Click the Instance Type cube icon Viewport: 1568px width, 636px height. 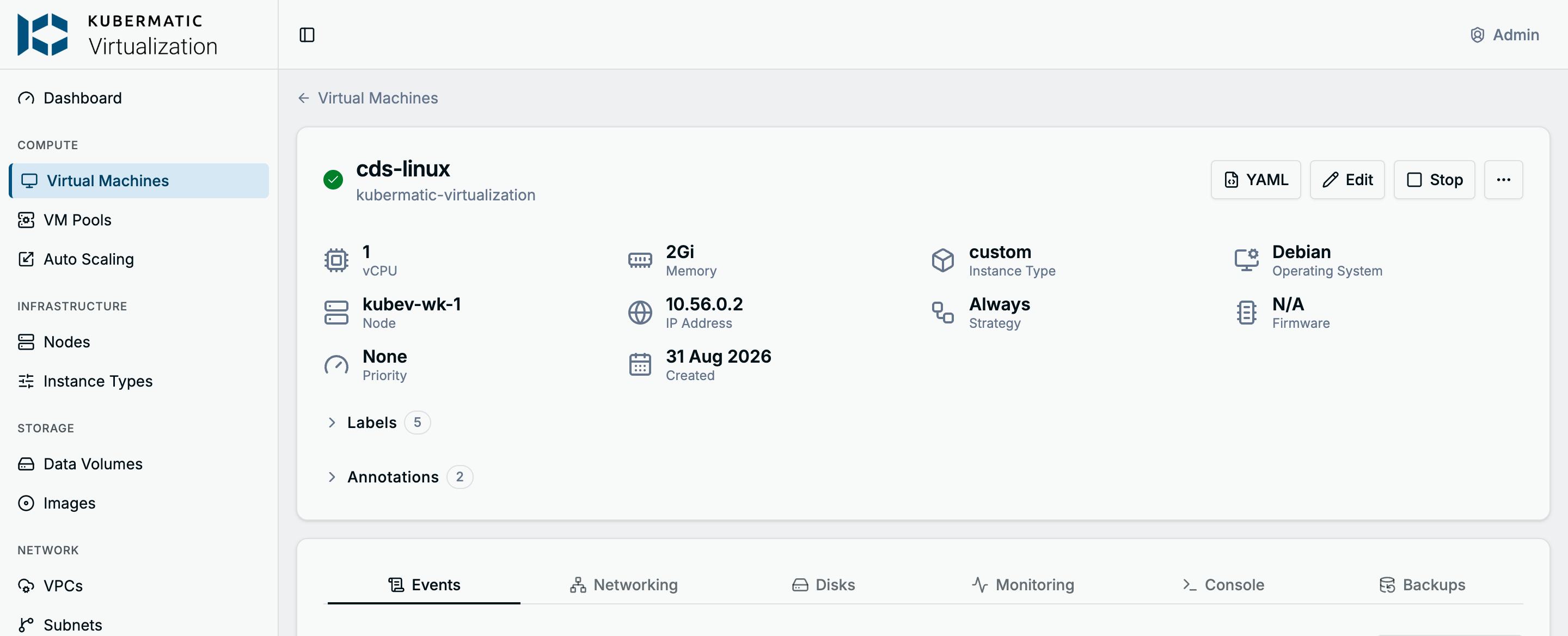tap(943, 260)
